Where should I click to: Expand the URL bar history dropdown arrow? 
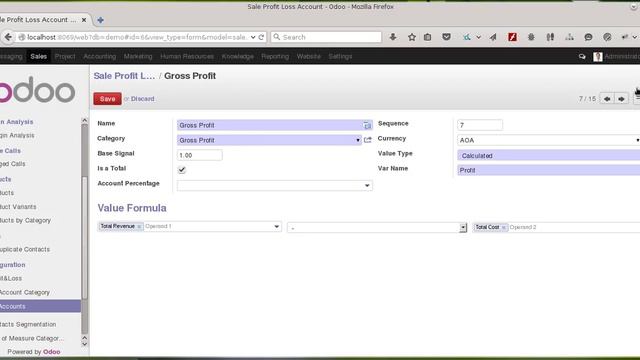[x=253, y=37]
